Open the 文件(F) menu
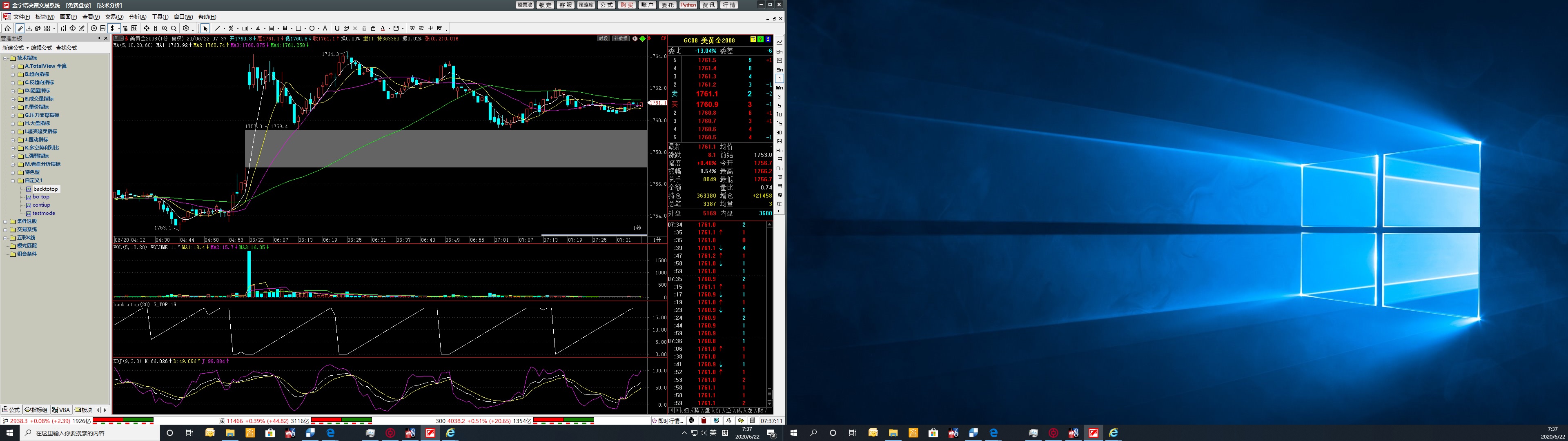1568x441 pixels. coord(21,17)
